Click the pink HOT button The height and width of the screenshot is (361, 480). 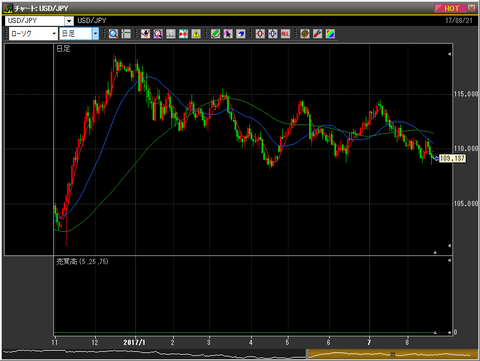click(x=450, y=8)
